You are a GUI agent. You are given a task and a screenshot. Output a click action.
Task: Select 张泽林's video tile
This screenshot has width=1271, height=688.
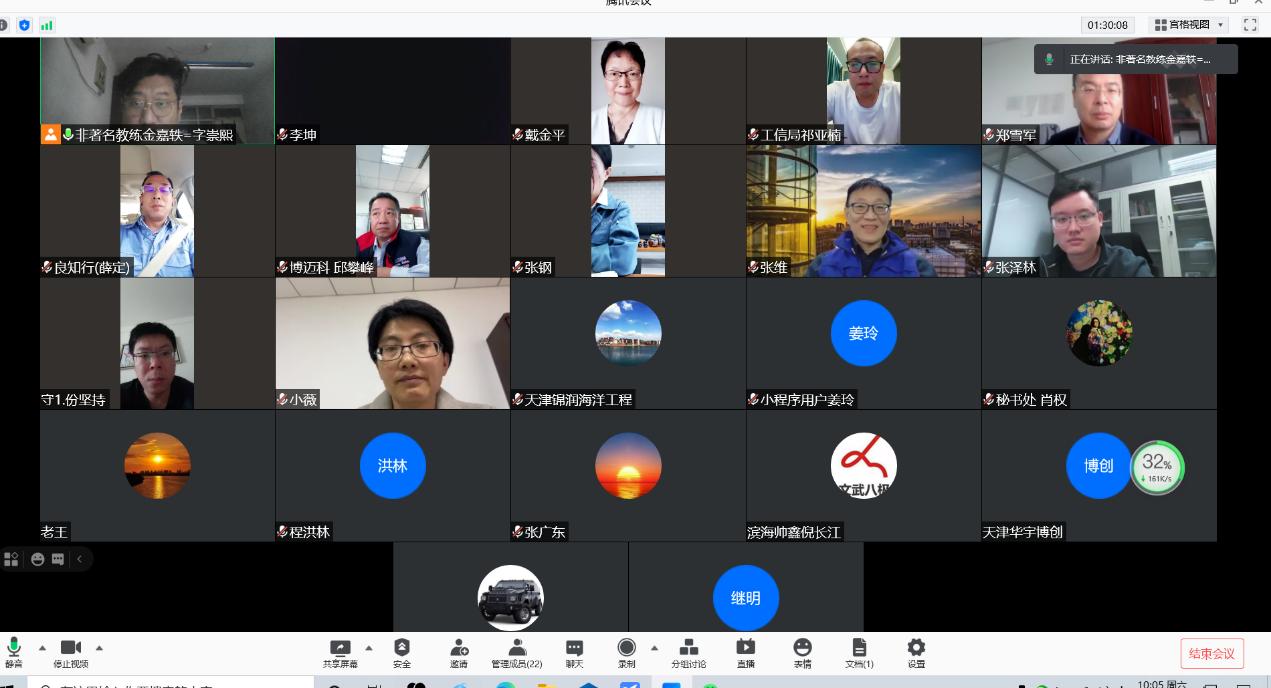click(x=1099, y=211)
